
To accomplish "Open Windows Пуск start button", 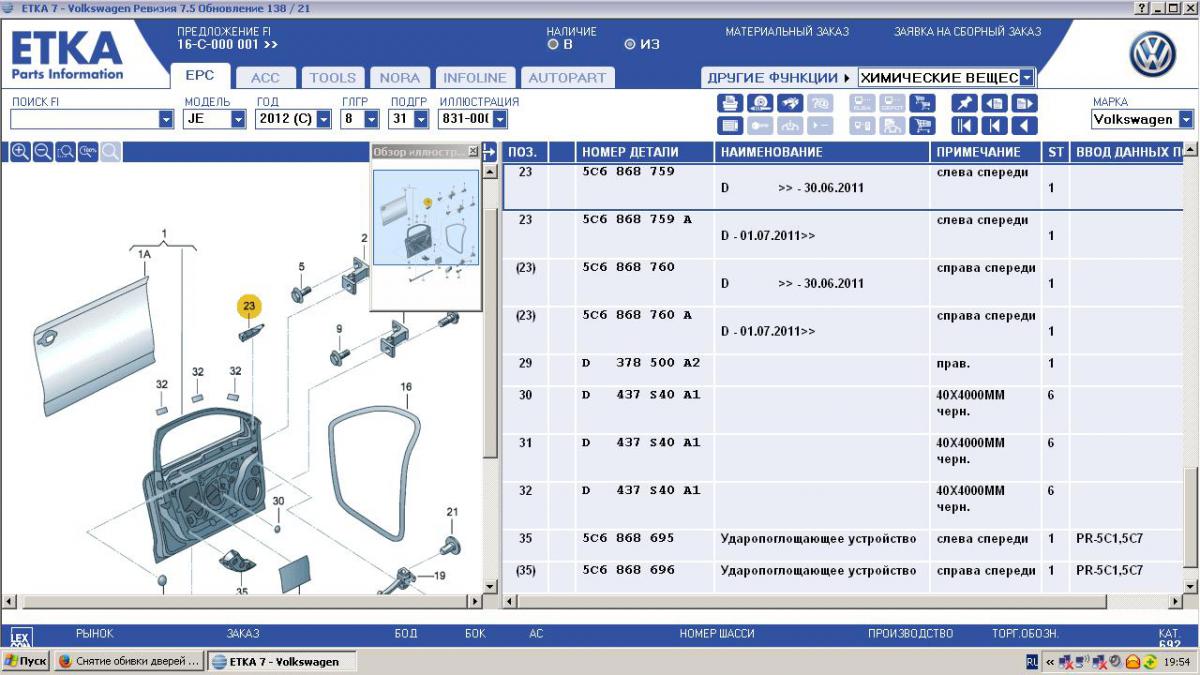I will click(26, 661).
